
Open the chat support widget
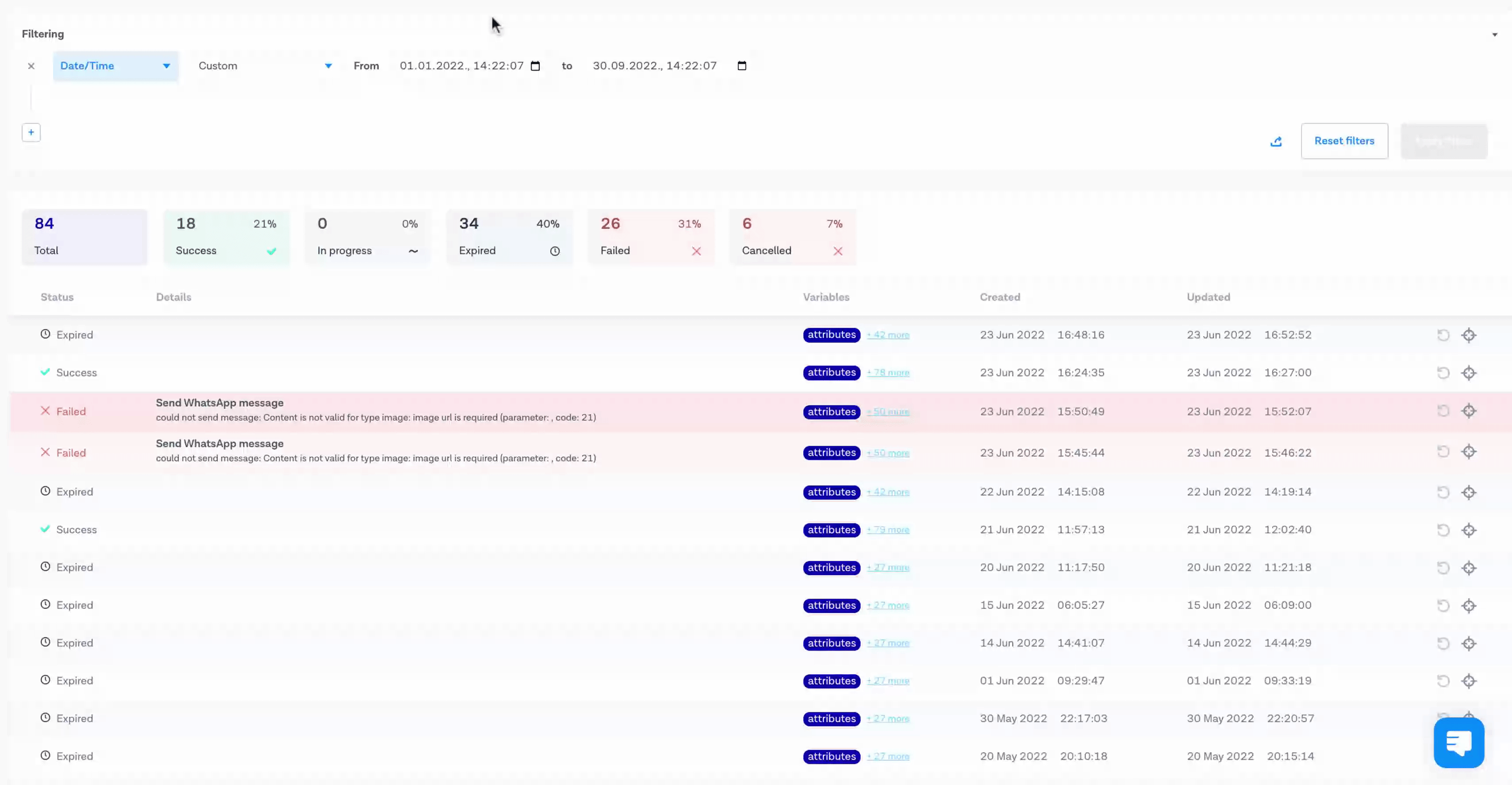pyautogui.click(x=1458, y=742)
